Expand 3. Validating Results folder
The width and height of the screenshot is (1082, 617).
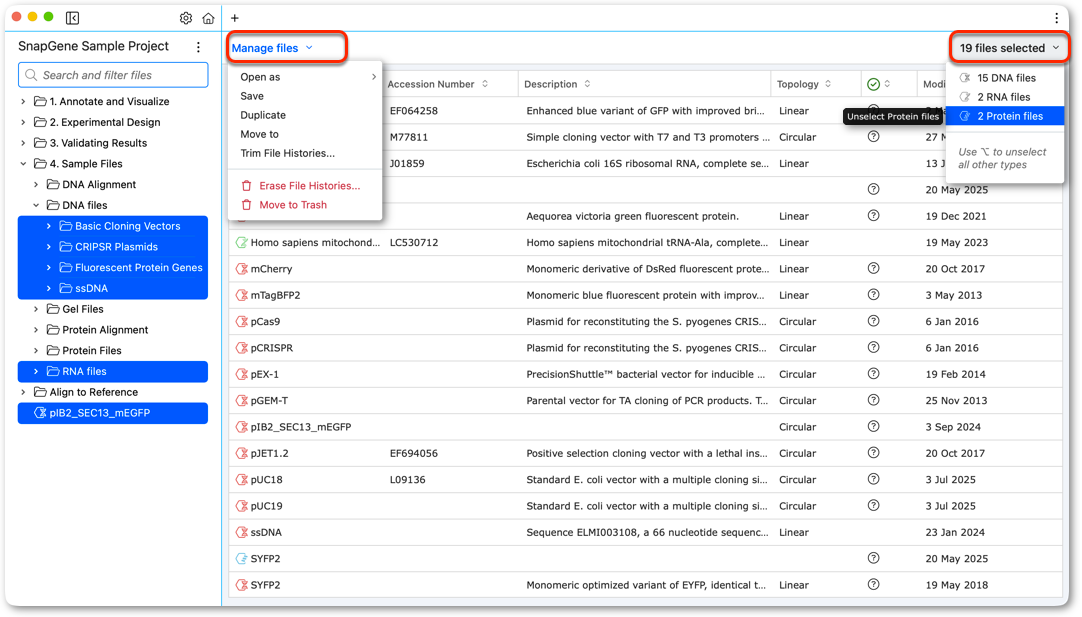pos(23,143)
